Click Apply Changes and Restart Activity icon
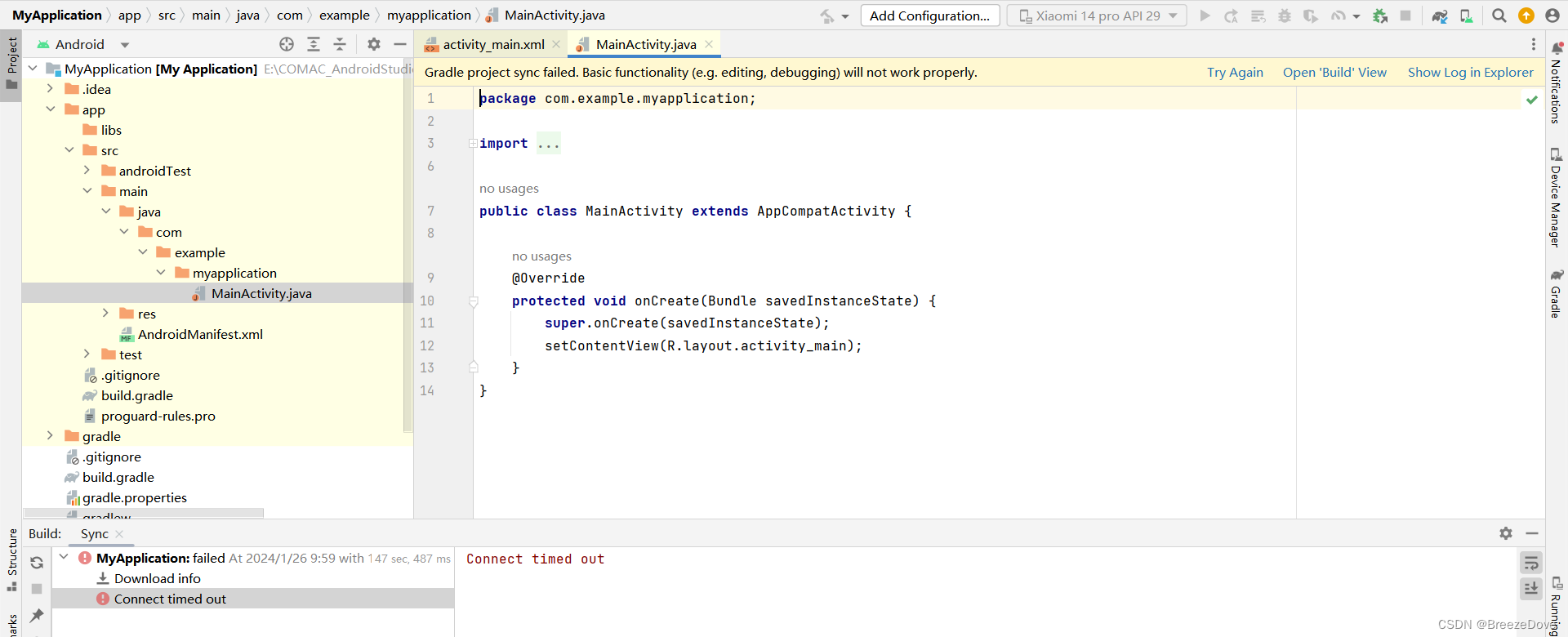The width and height of the screenshot is (1568, 637). pyautogui.click(x=1232, y=16)
